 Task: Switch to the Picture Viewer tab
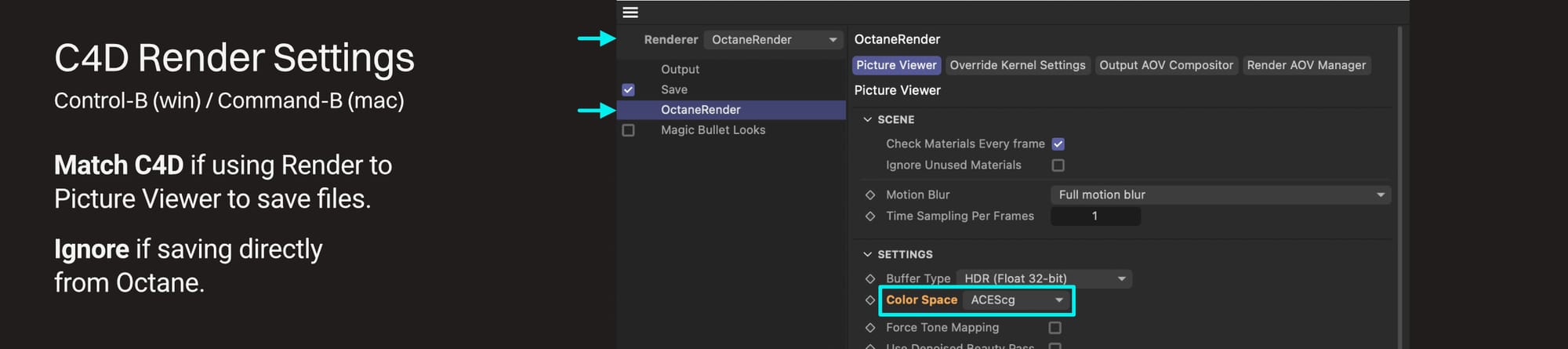tap(896, 65)
